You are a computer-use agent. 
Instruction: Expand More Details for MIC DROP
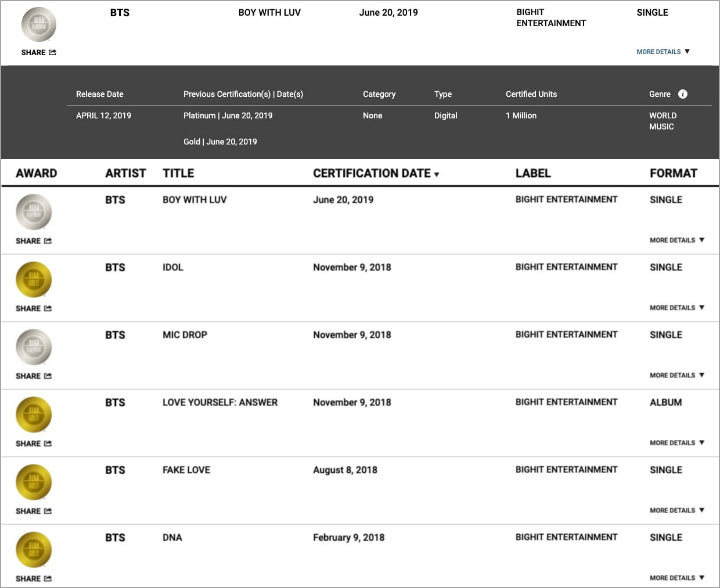(677, 375)
